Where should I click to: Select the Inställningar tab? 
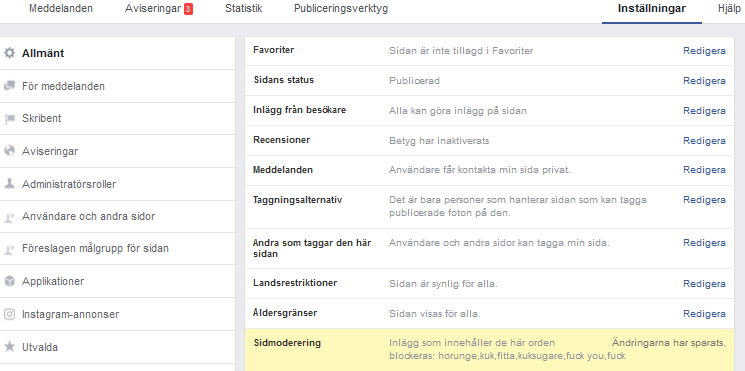tap(652, 9)
